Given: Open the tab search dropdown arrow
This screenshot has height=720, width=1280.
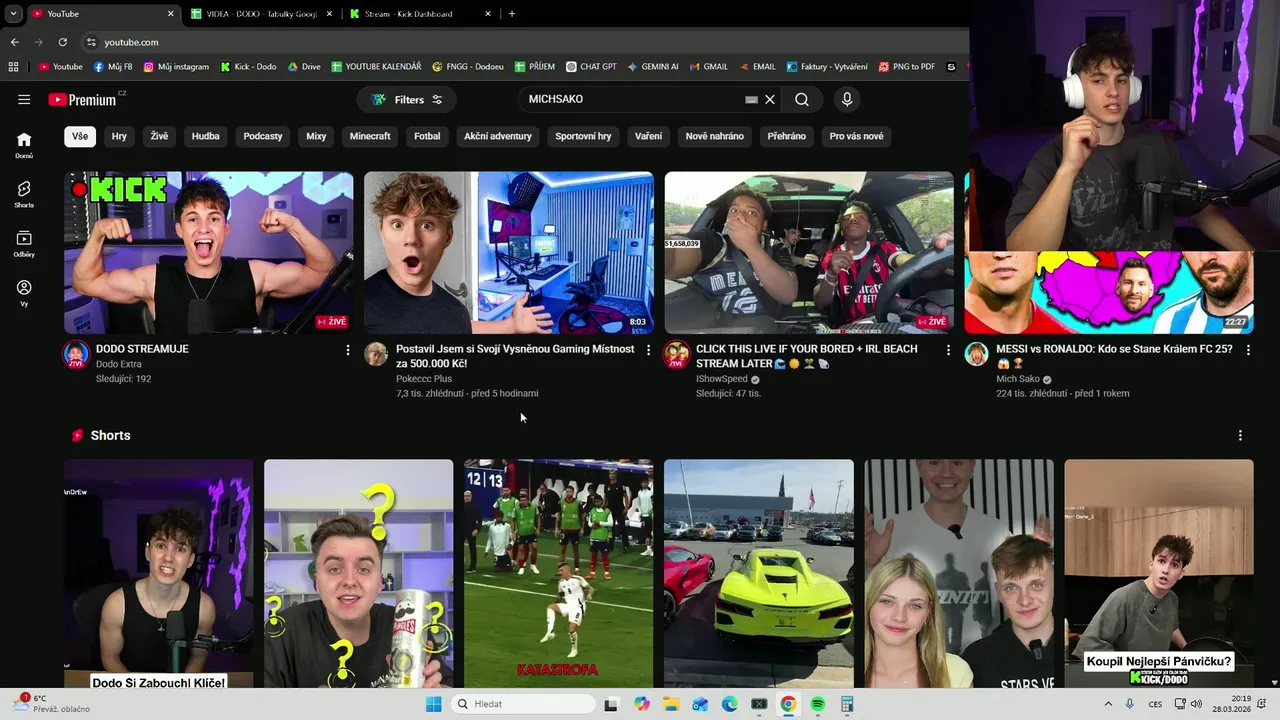Looking at the screenshot, I should click(x=13, y=14).
